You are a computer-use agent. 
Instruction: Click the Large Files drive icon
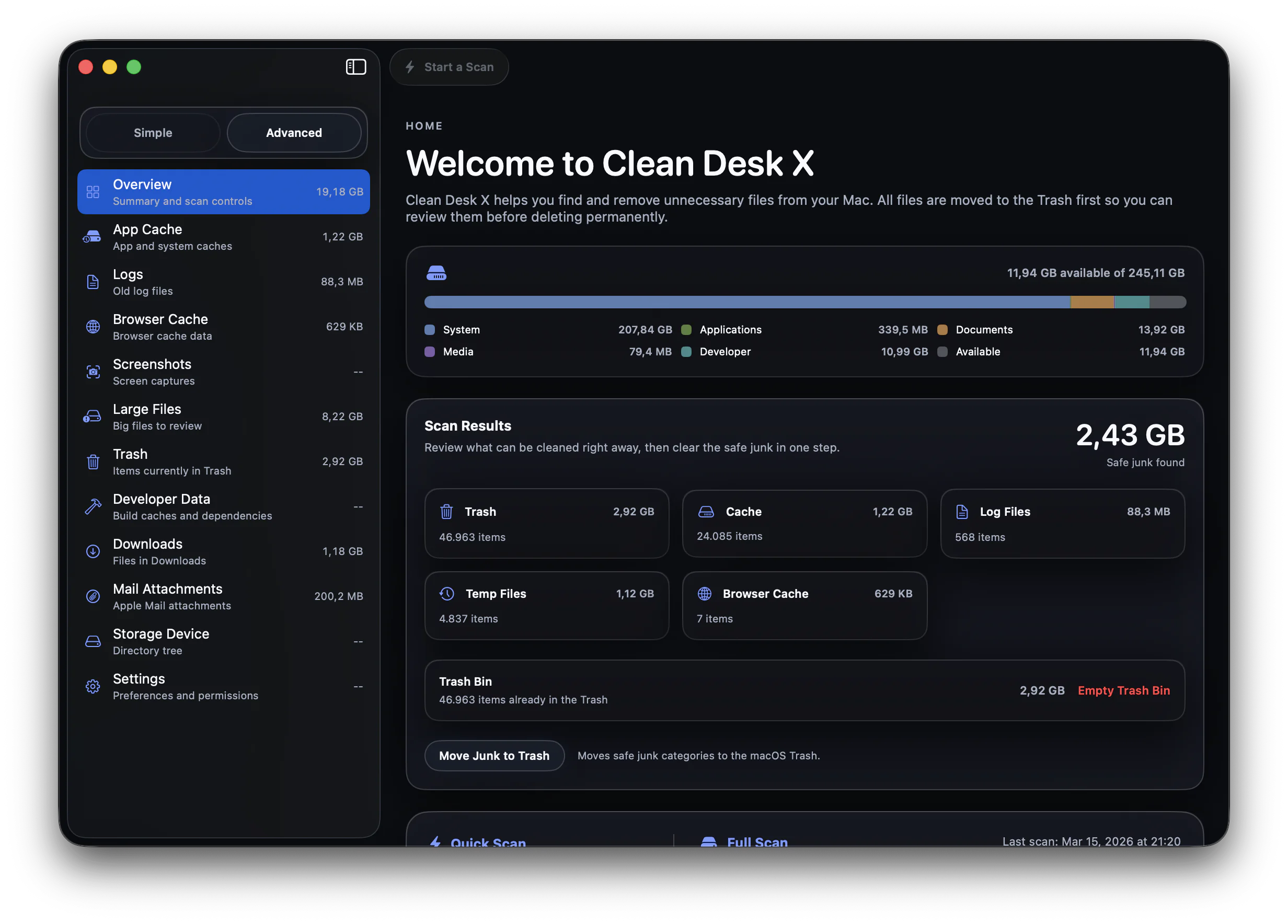point(93,417)
